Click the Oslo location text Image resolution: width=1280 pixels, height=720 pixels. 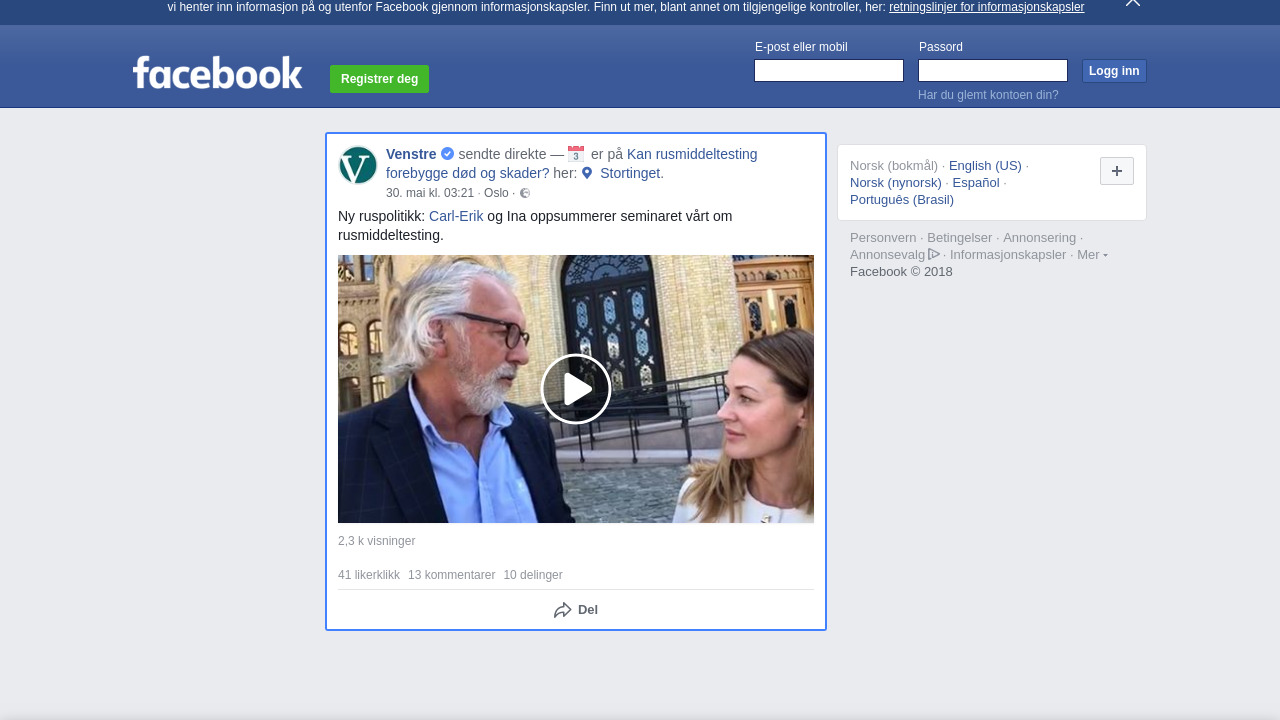click(496, 193)
